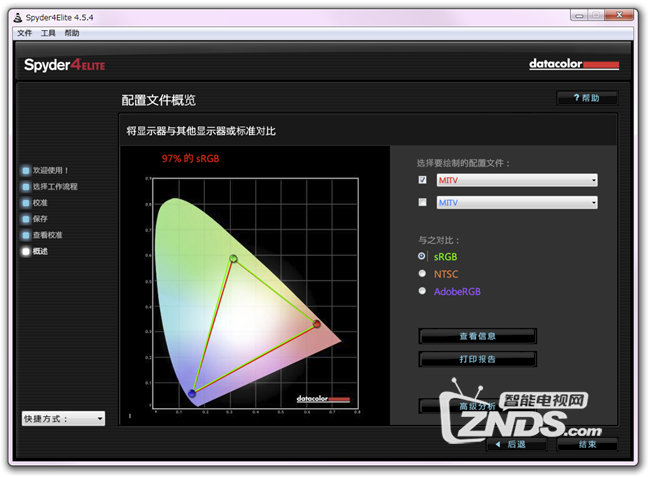The image size is (650, 477).
Task: Open the blue MITV profile dropdown
Action: 517,203
